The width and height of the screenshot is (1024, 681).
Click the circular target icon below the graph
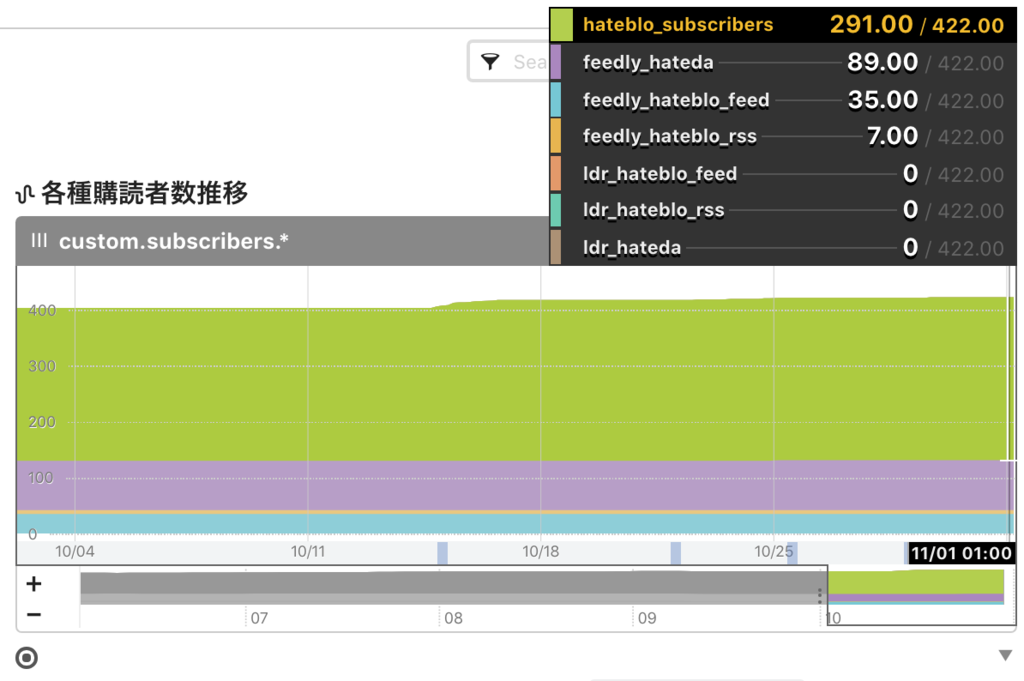(26, 657)
